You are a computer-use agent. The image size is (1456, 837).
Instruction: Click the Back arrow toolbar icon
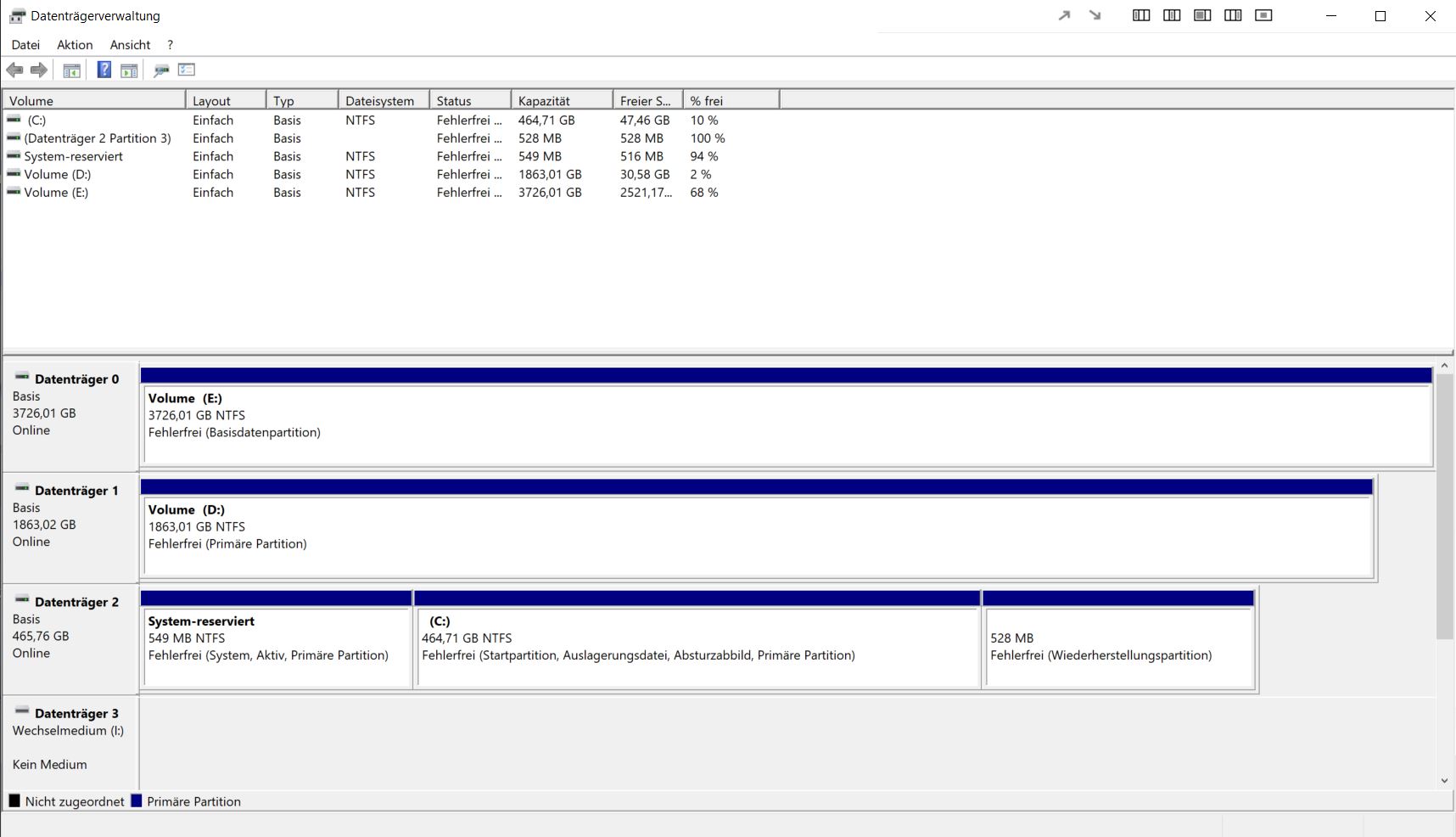(x=14, y=70)
